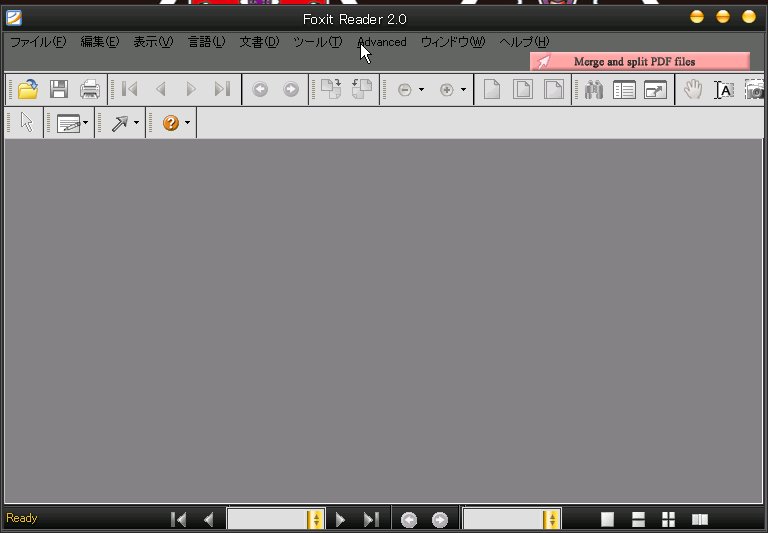Click Next View circle in status bar

(440, 520)
